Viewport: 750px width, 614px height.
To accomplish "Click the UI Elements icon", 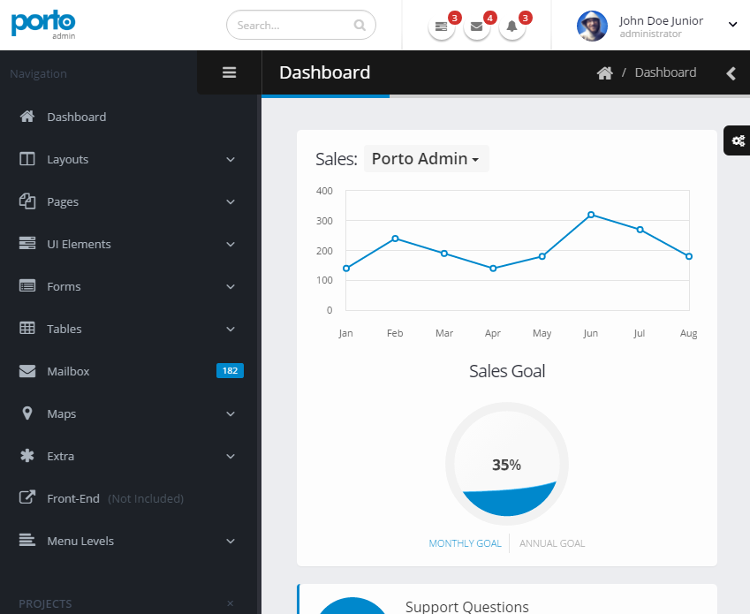I will [x=27, y=243].
